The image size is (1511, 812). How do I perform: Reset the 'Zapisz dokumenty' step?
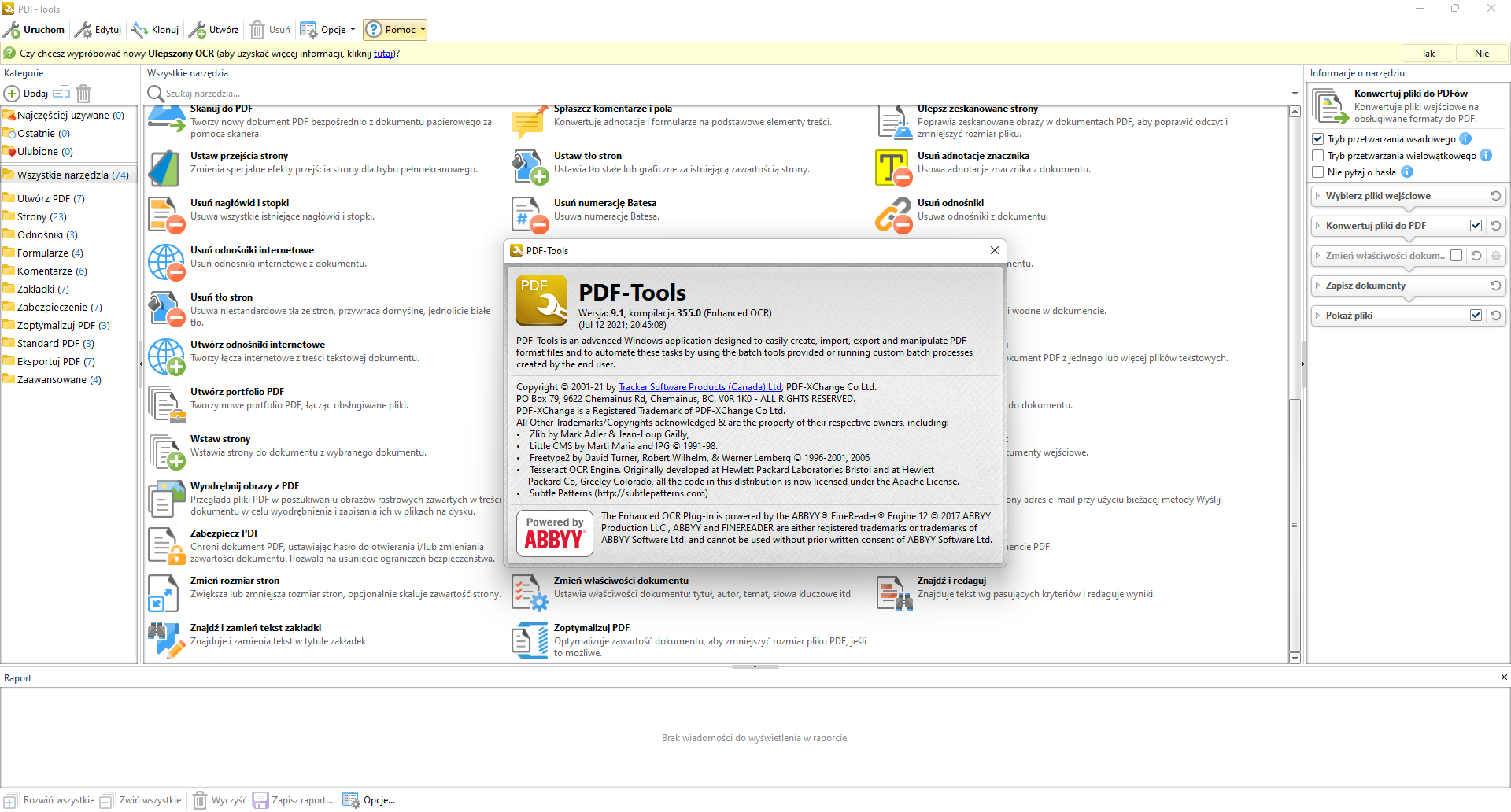click(x=1496, y=286)
